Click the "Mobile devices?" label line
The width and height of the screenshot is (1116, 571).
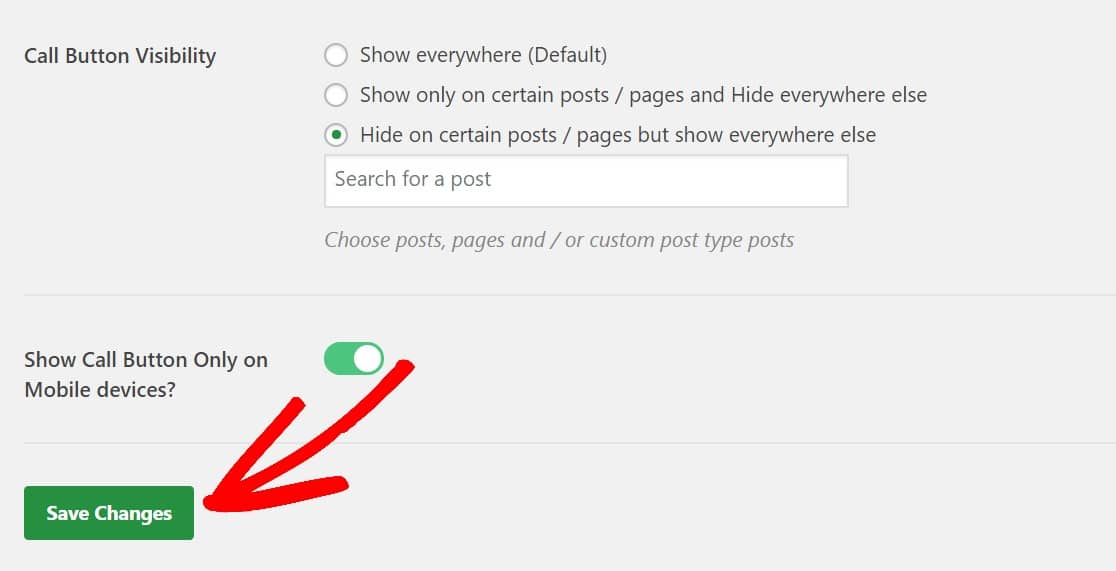pos(100,390)
